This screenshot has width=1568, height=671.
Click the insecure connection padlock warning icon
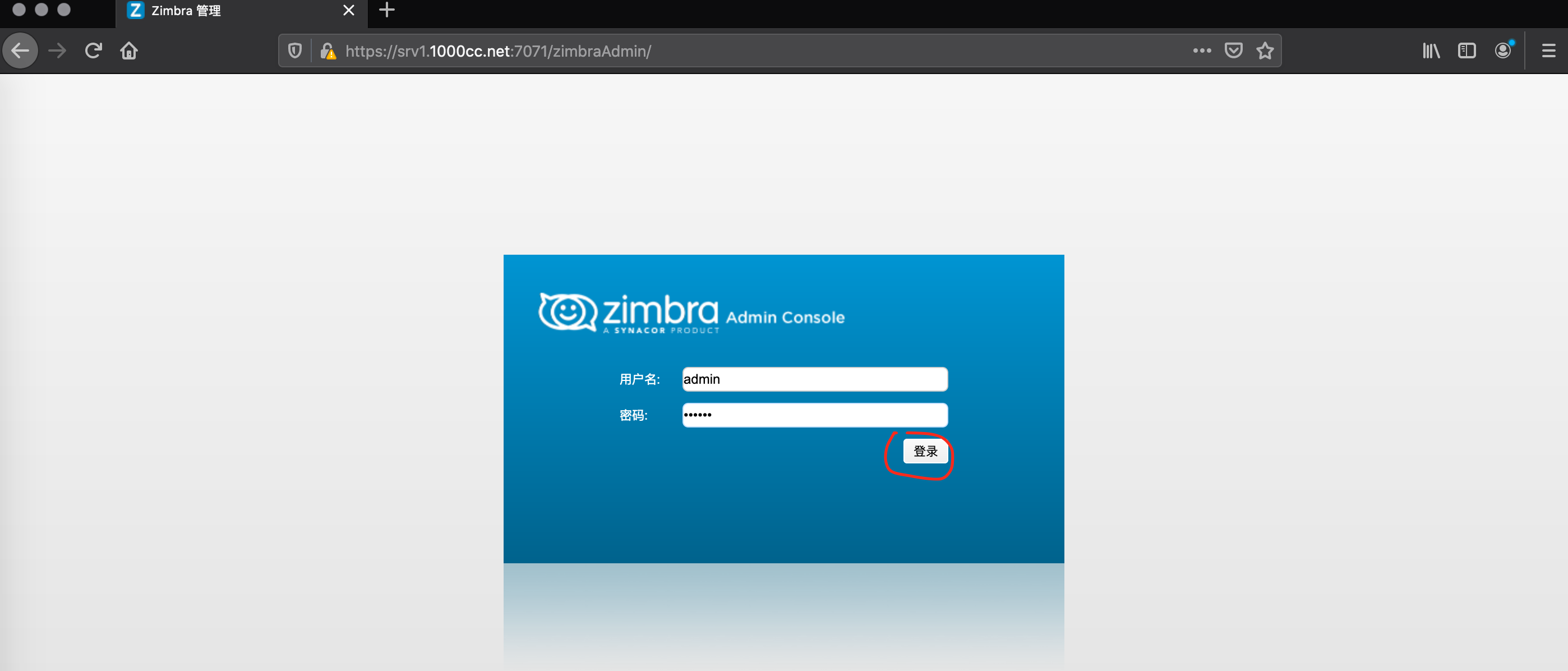tap(328, 50)
